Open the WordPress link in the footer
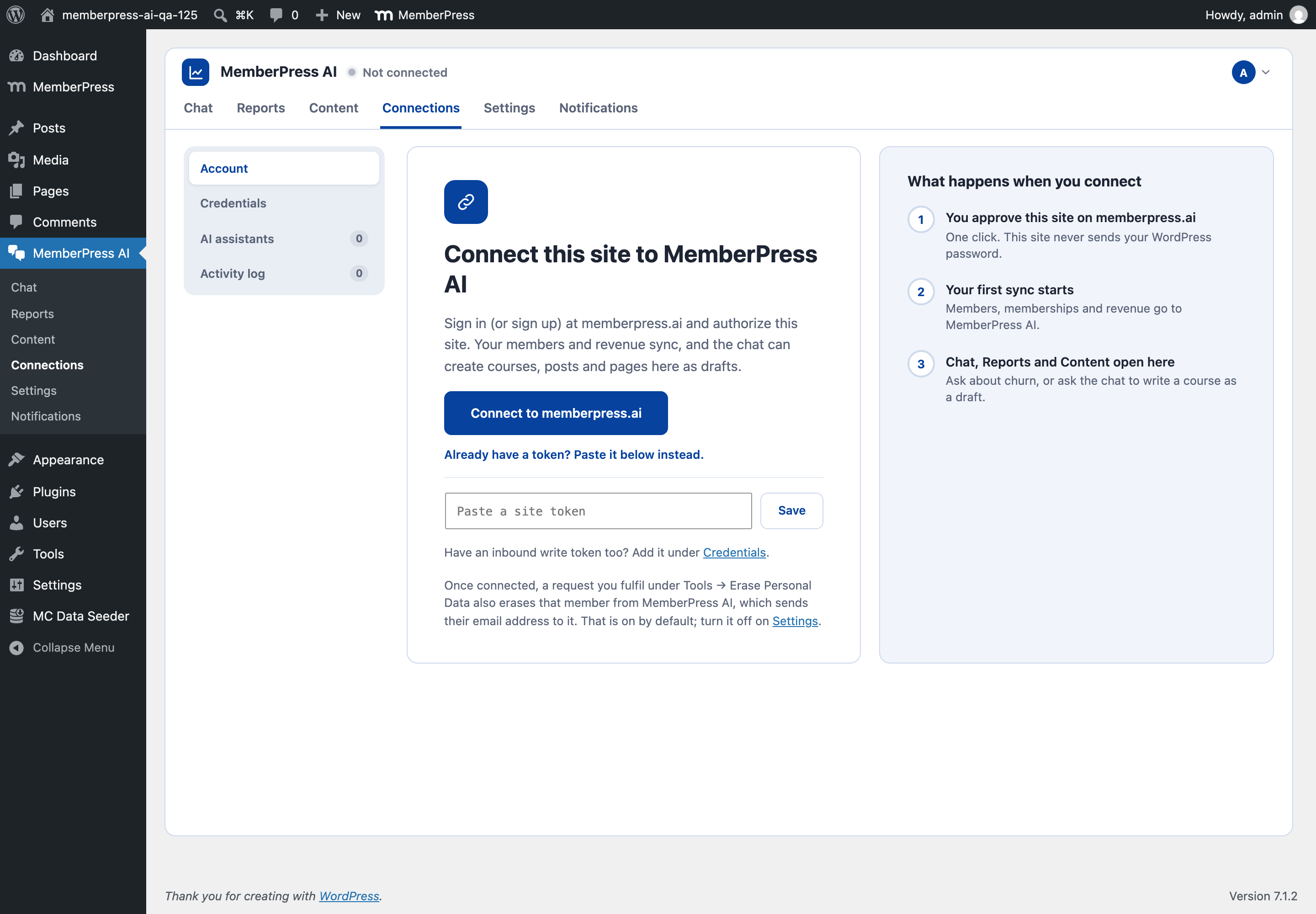This screenshot has height=914, width=1316. coord(349,896)
